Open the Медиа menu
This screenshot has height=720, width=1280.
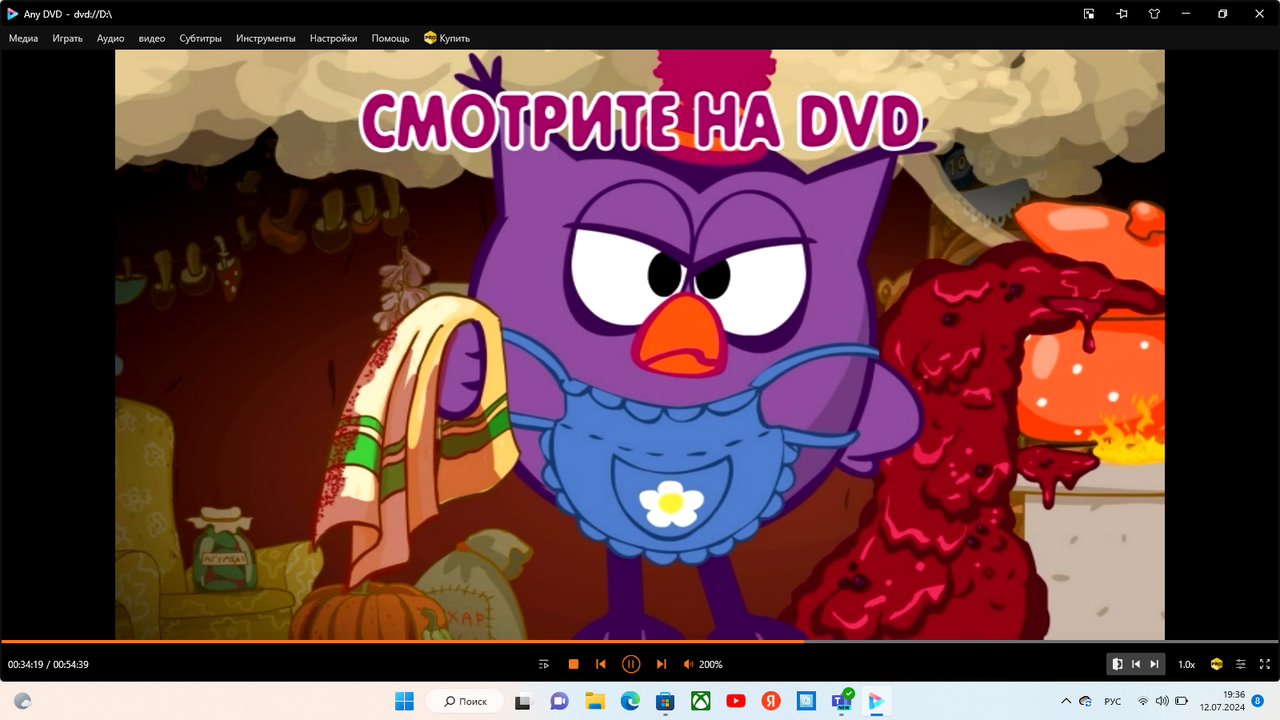click(x=24, y=38)
